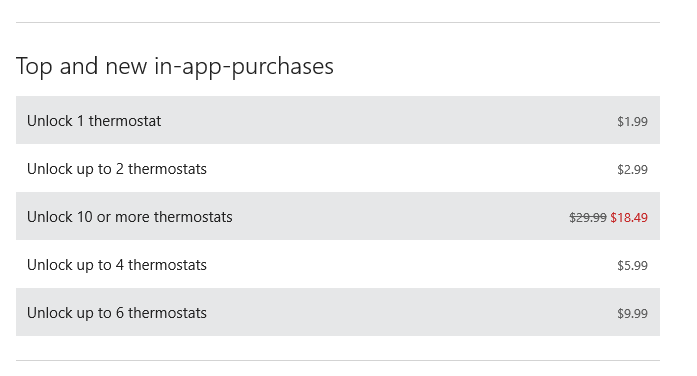Select the Unlock 1 thermostat purchase
Image resolution: width=697 pixels, height=376 pixels.
pyautogui.click(x=338, y=120)
